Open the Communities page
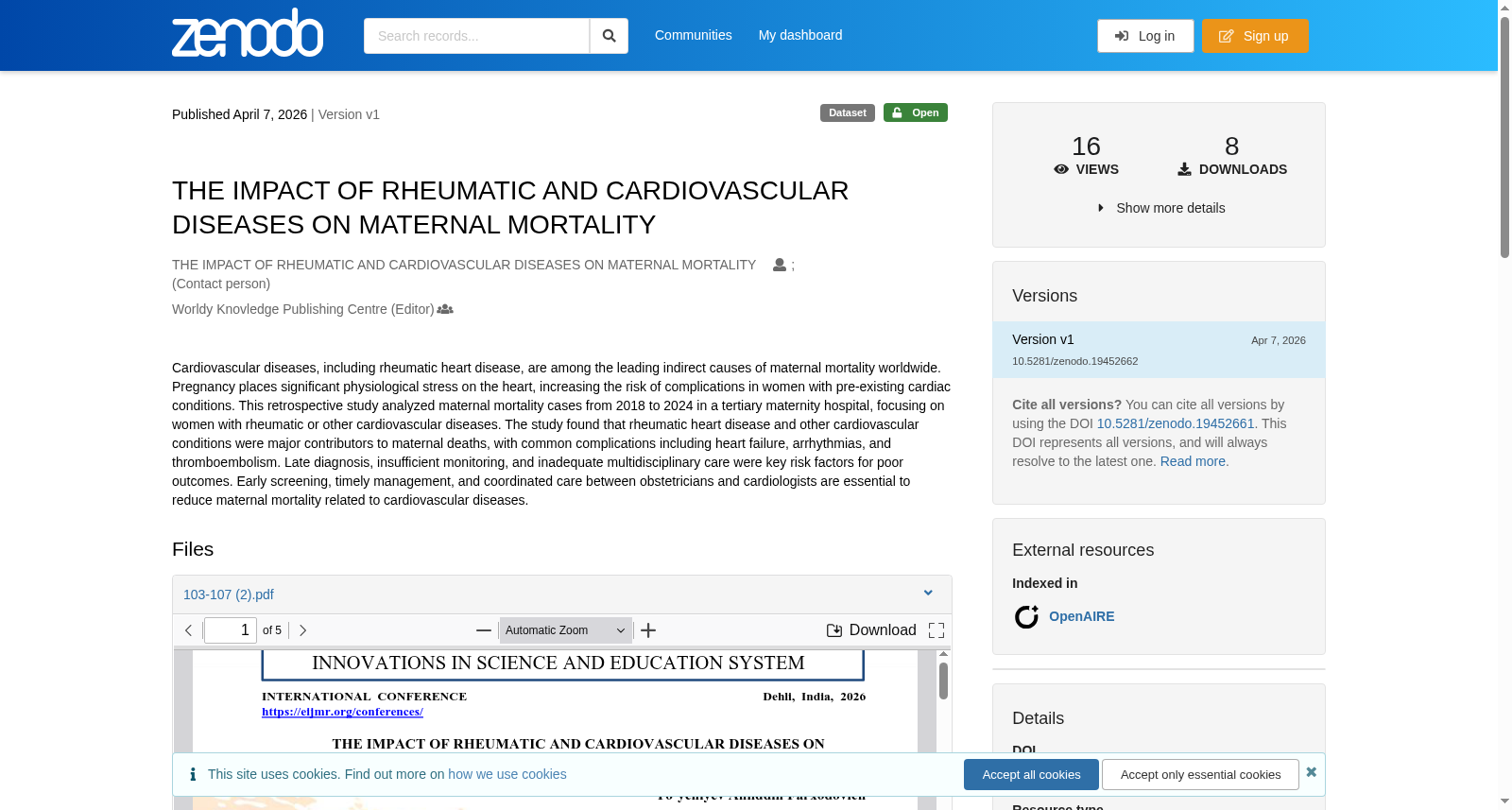The height and width of the screenshot is (810, 1512). click(694, 35)
